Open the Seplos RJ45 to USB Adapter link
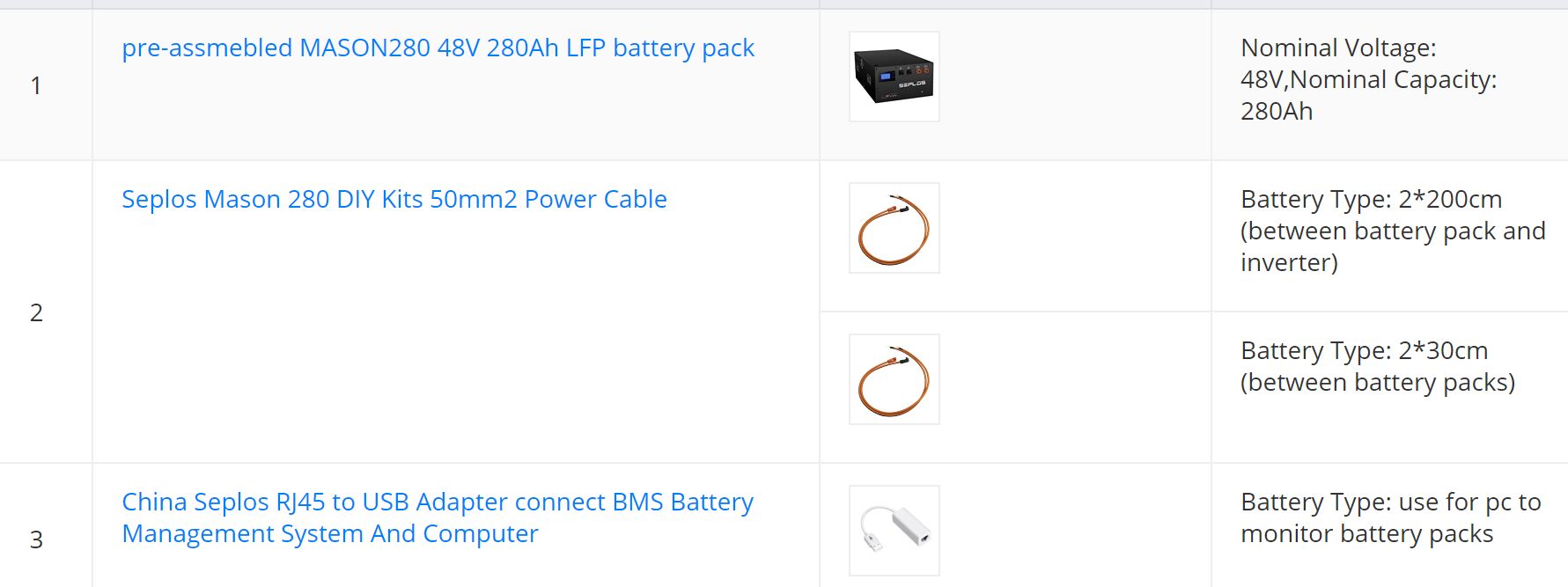This screenshot has height=587, width=1568. [x=438, y=518]
